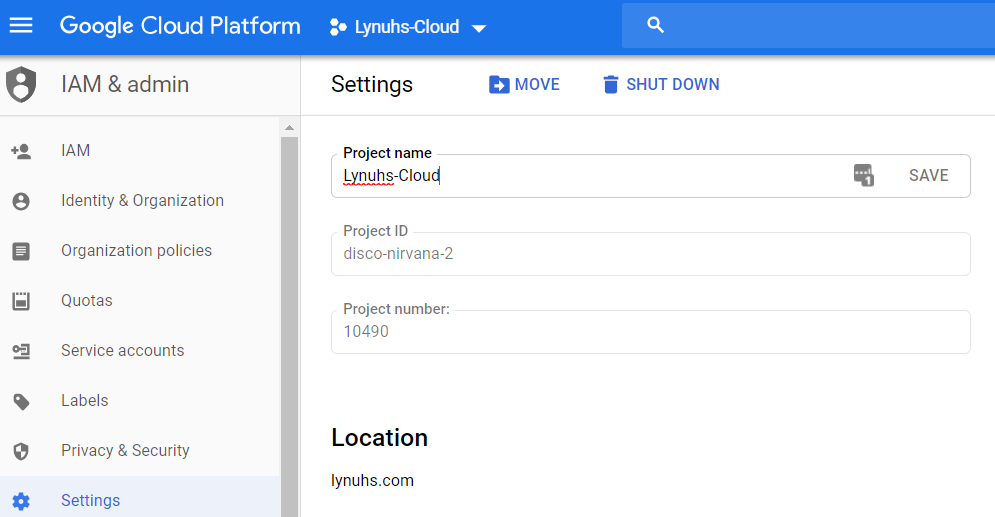Click the sidebar scroll up arrow
The width and height of the screenshot is (995, 517).
click(x=289, y=128)
